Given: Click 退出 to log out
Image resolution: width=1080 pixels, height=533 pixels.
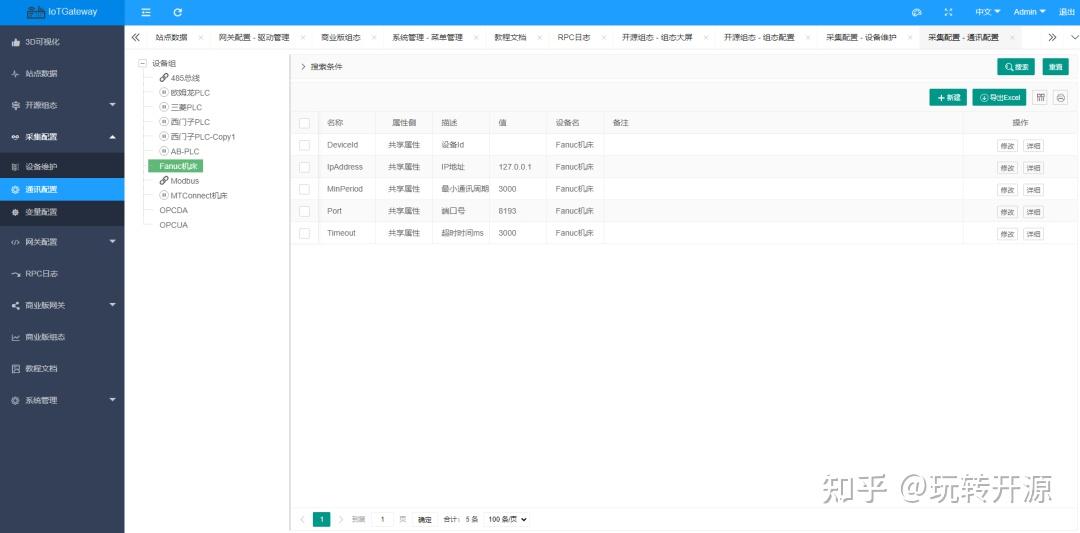Looking at the screenshot, I should (1066, 12).
